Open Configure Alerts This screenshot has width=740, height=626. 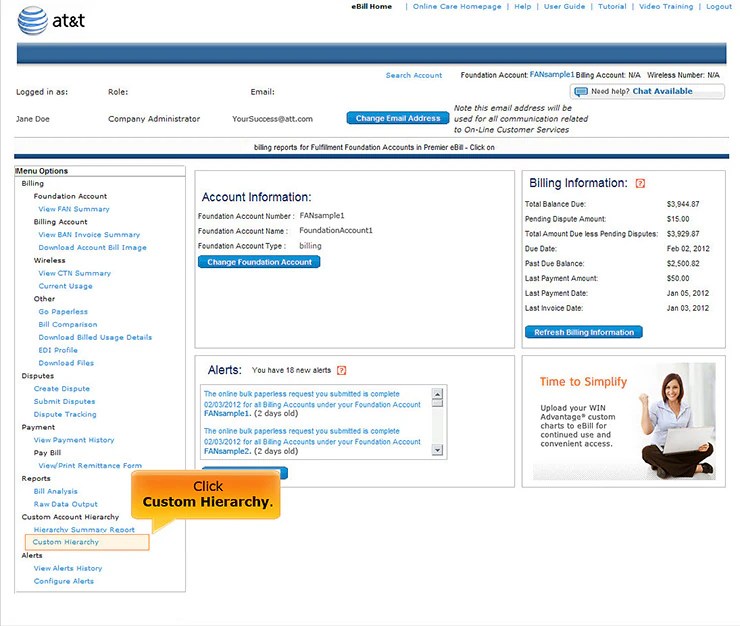[x=64, y=581]
